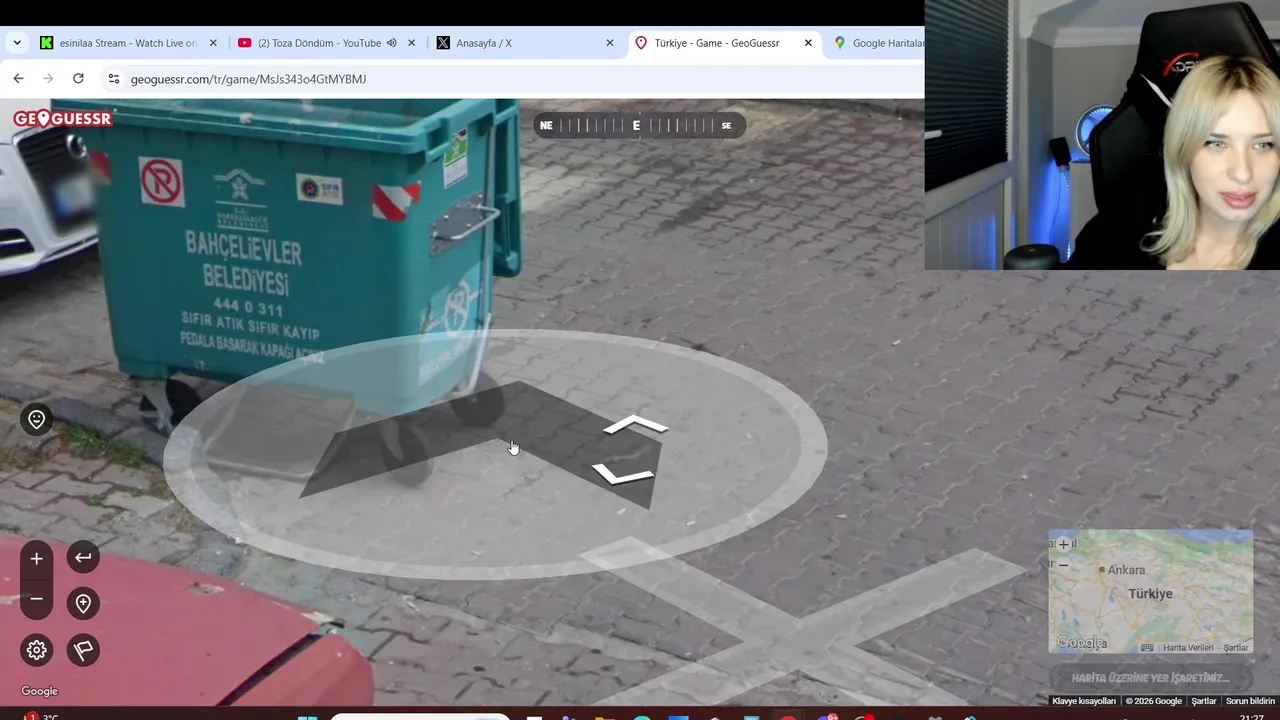Focus the geoguessr.com address bar

[x=515, y=79]
